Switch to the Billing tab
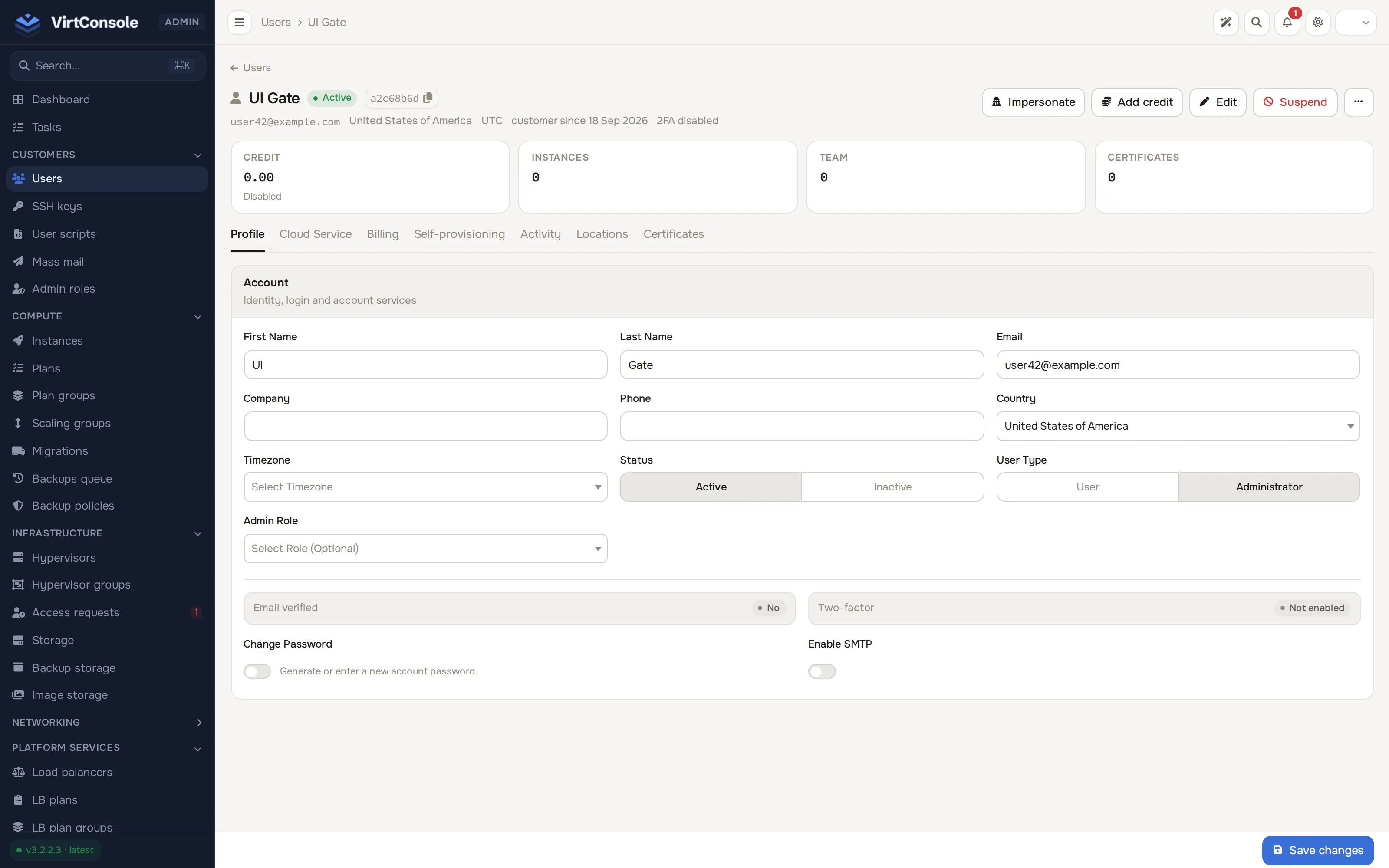1389x868 pixels. pos(382,234)
